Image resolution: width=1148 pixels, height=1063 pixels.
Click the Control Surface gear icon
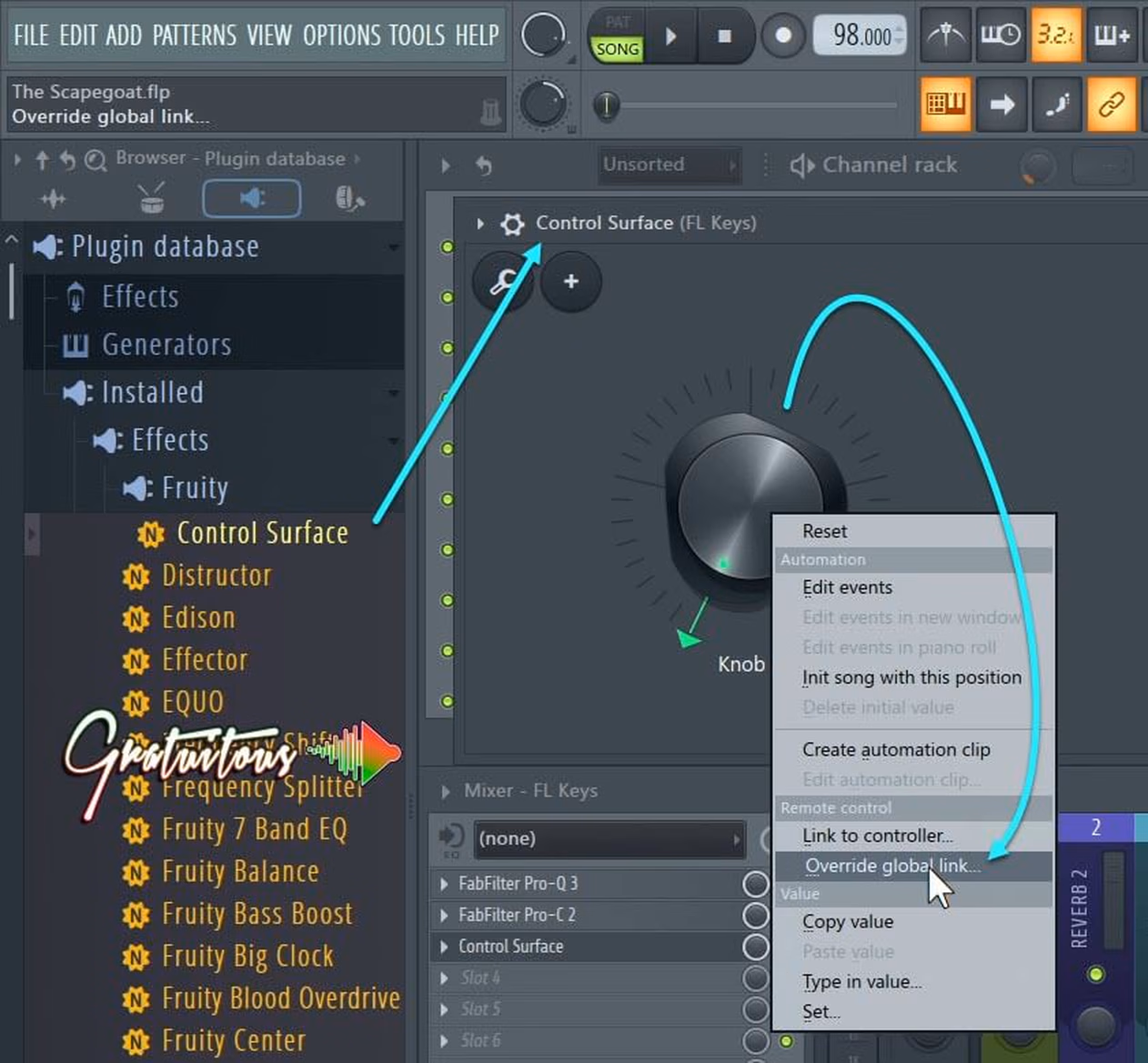[x=512, y=224]
